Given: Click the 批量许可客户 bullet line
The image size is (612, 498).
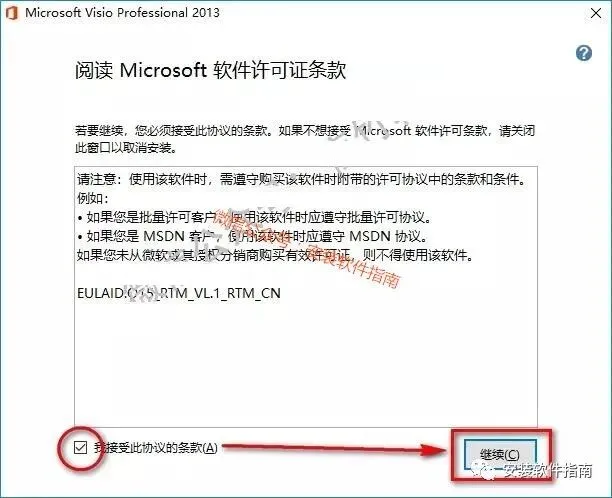Looking at the screenshot, I should [x=254, y=217].
